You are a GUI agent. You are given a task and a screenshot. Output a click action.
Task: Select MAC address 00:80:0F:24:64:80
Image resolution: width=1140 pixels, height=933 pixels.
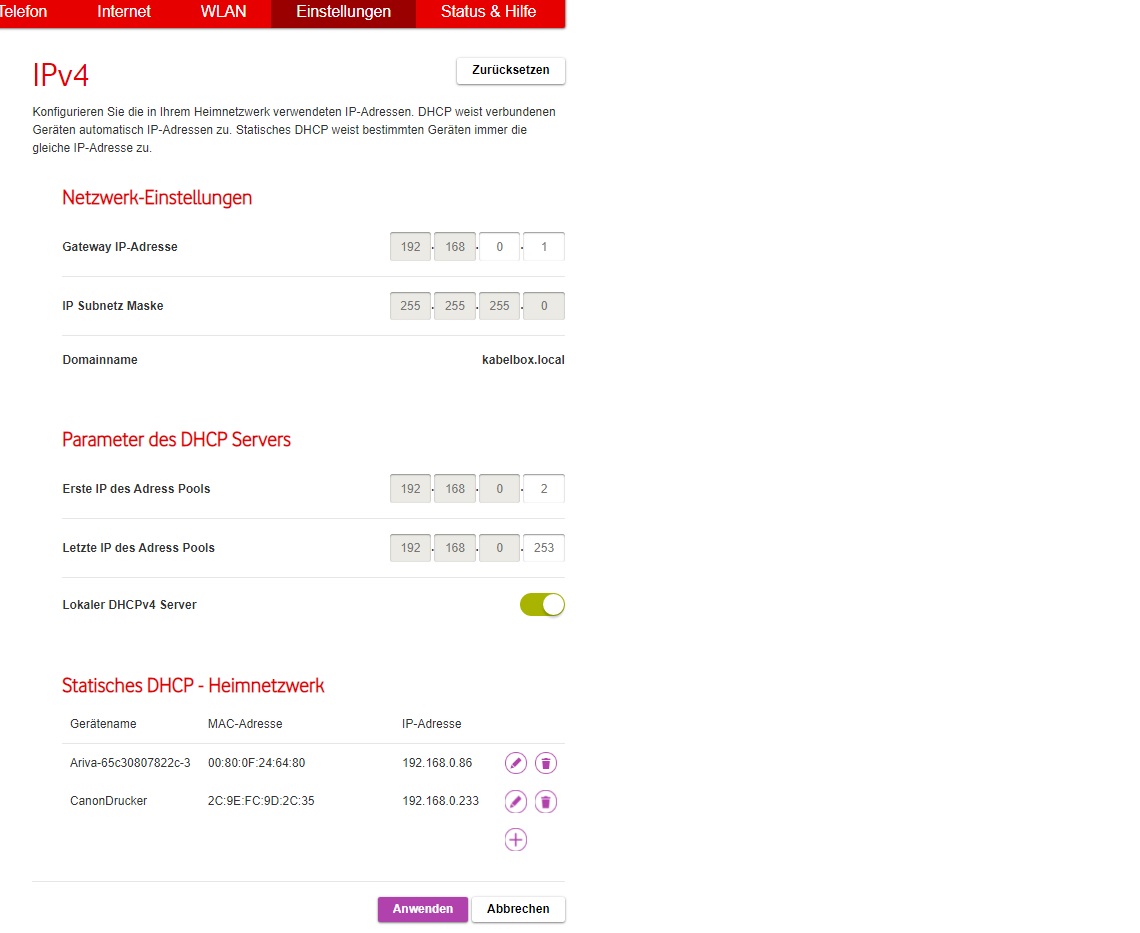pos(257,763)
